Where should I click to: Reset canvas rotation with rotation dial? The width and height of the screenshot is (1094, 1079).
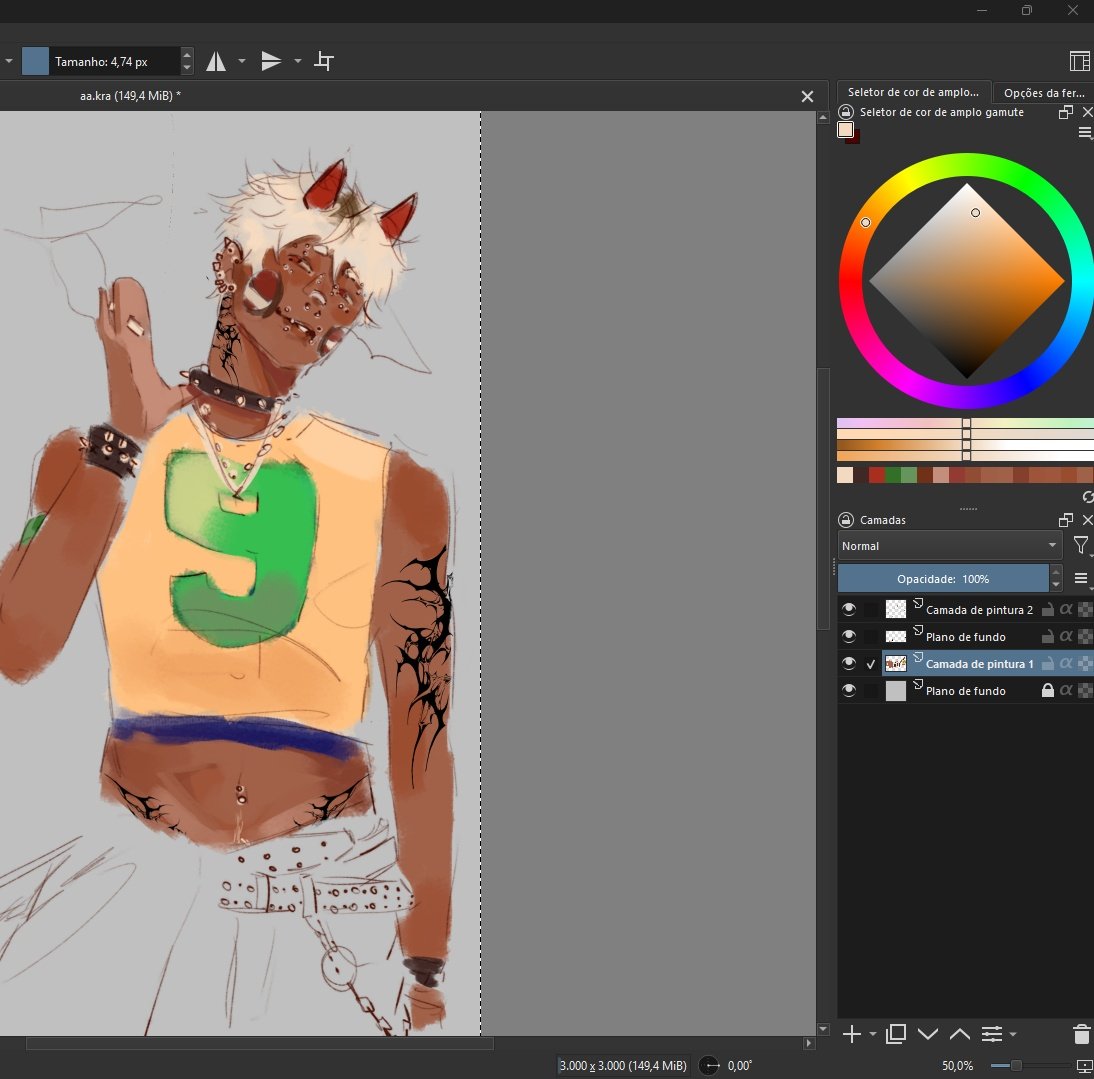(709, 1065)
